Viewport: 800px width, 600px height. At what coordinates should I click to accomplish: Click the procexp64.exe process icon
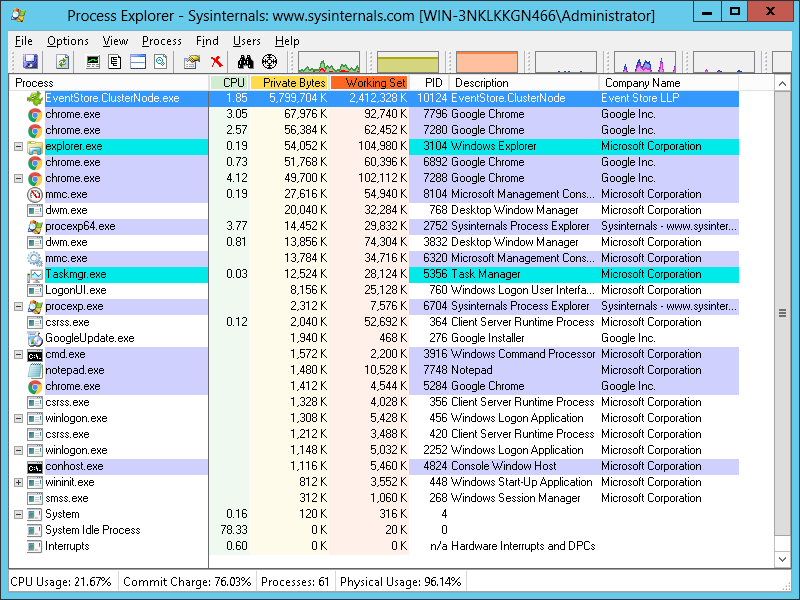tap(35, 227)
